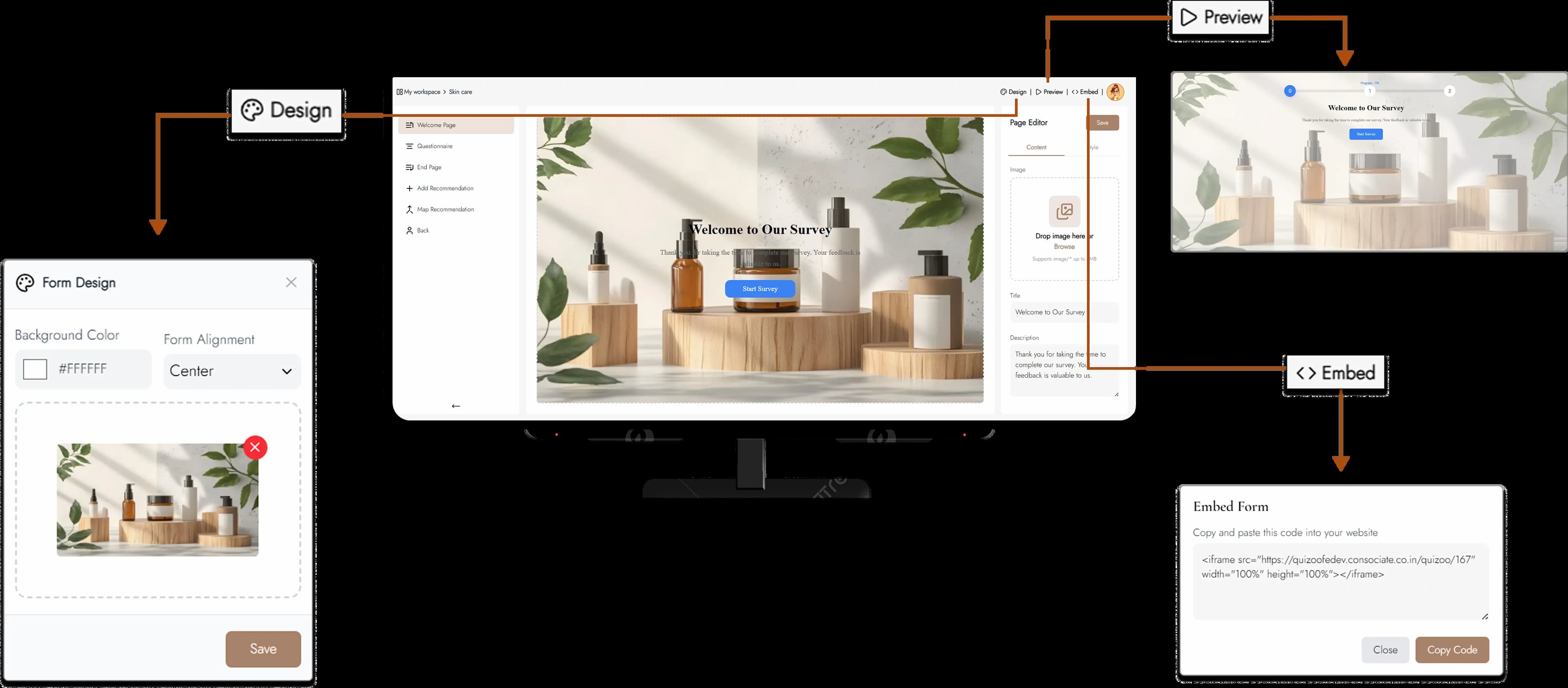Click the user profile avatar
The width and height of the screenshot is (1568, 688).
1115,92
